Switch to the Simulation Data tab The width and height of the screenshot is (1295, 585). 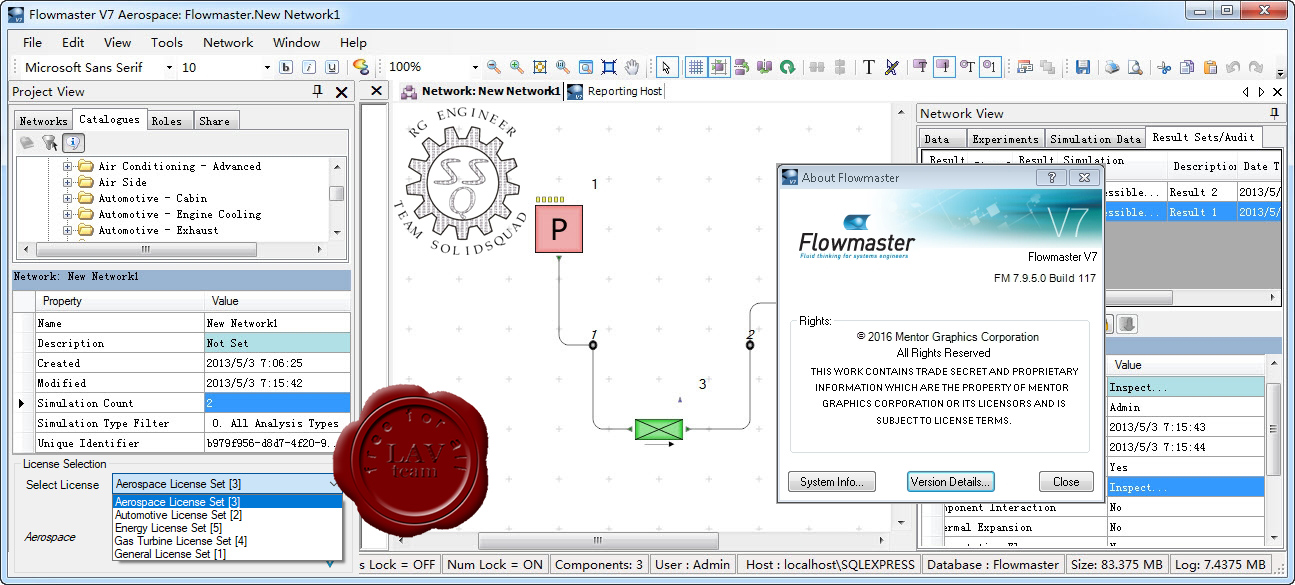coord(1095,139)
